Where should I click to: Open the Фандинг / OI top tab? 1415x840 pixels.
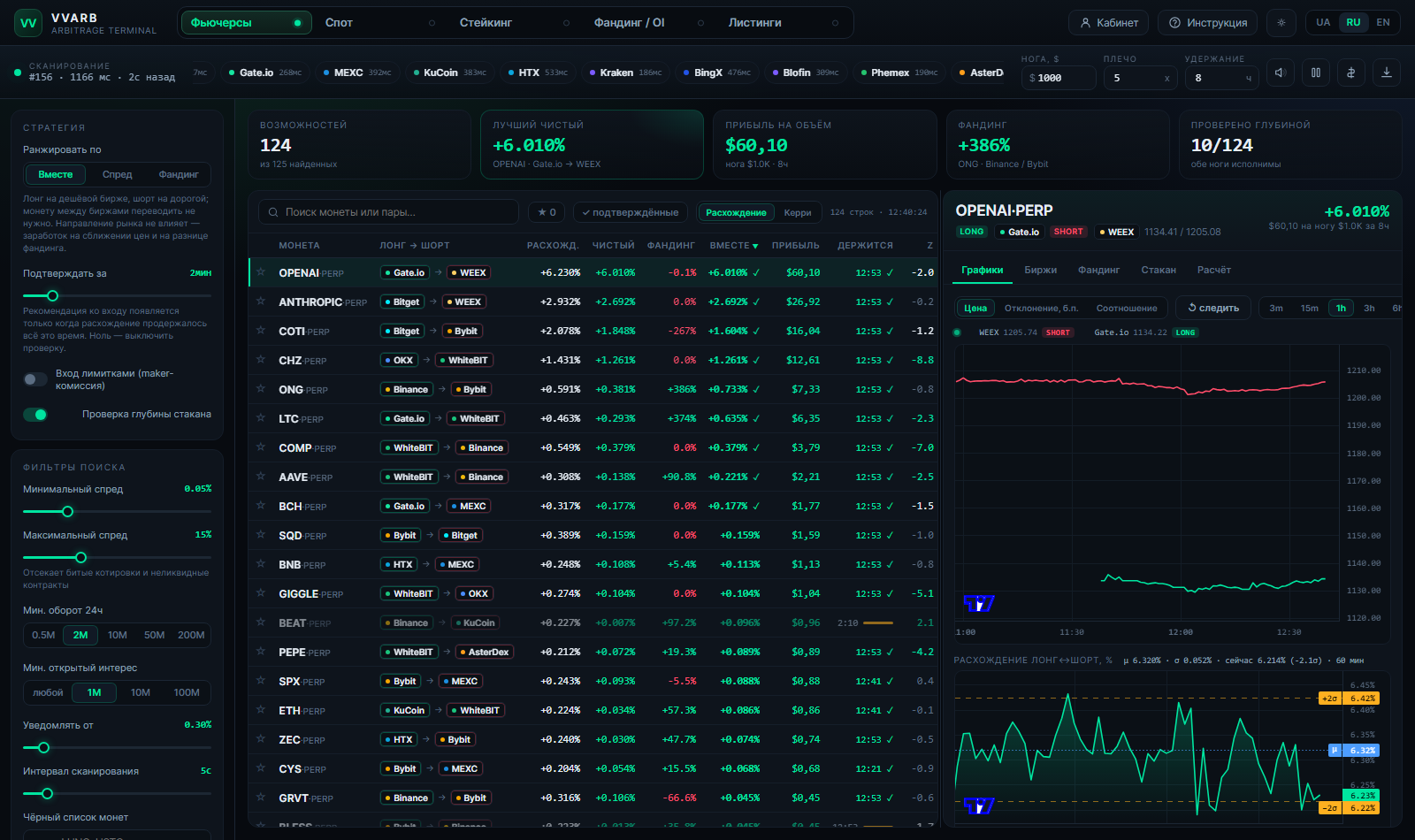[630, 23]
